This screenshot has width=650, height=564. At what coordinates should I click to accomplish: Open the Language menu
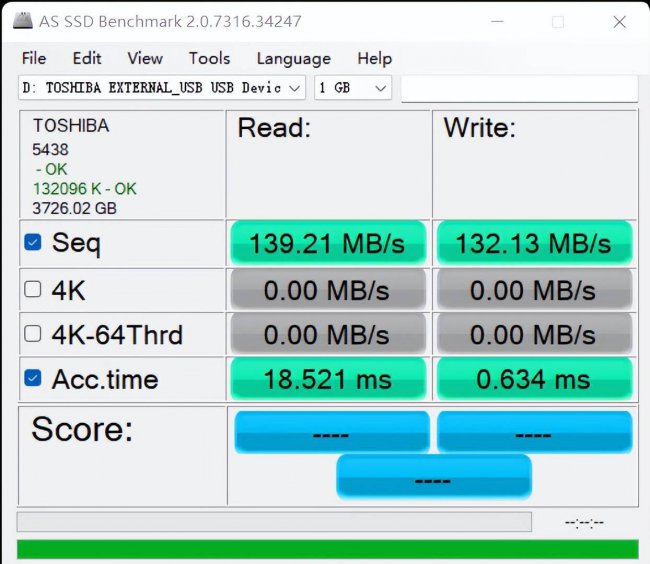tap(293, 59)
